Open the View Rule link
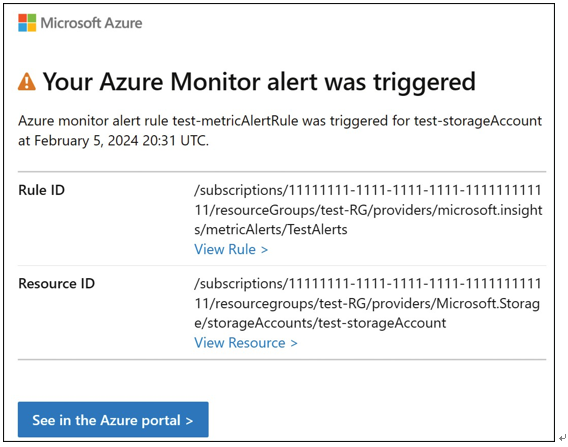Viewport: 568px width, 447px height. [x=231, y=249]
